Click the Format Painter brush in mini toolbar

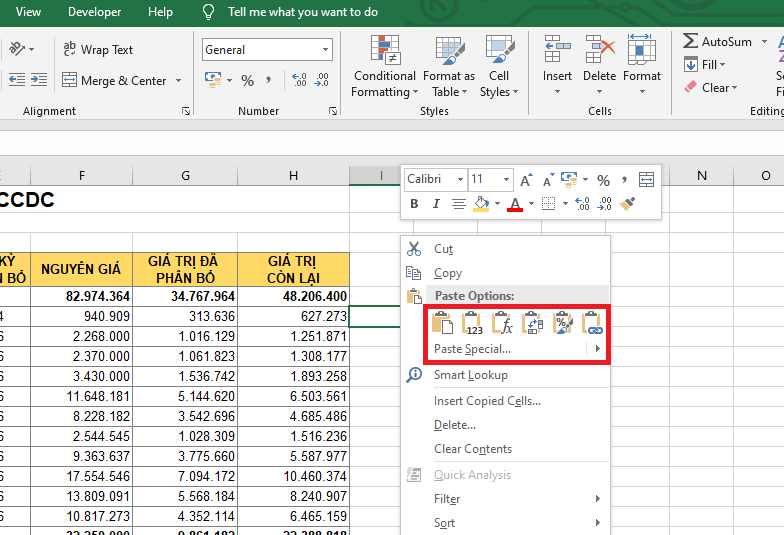[x=628, y=204]
